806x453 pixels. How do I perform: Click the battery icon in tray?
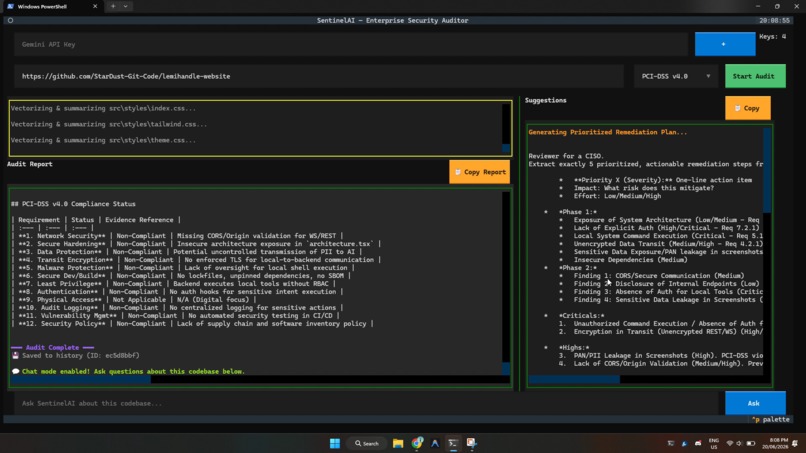[750, 443]
